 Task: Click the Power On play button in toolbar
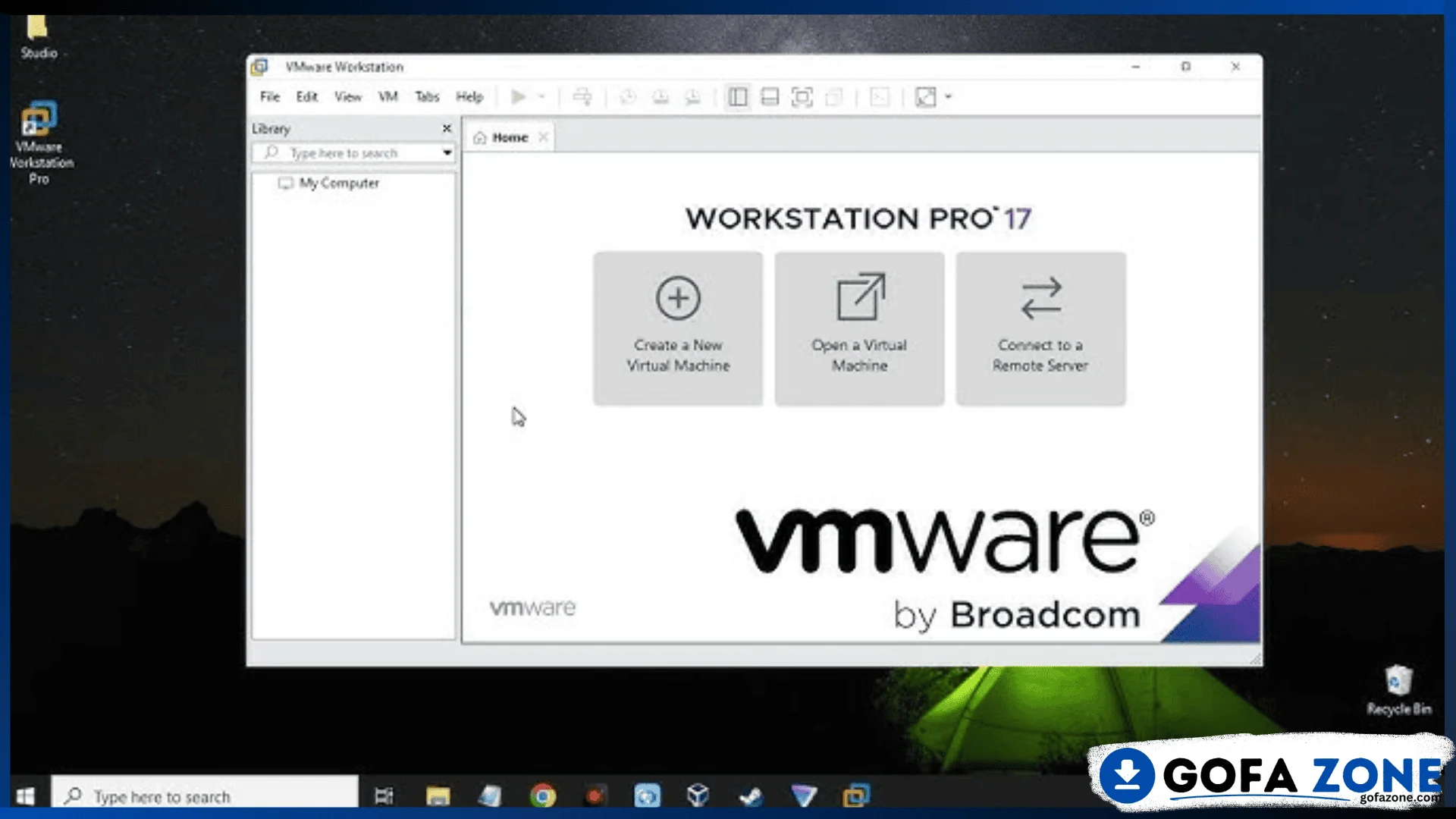(519, 97)
